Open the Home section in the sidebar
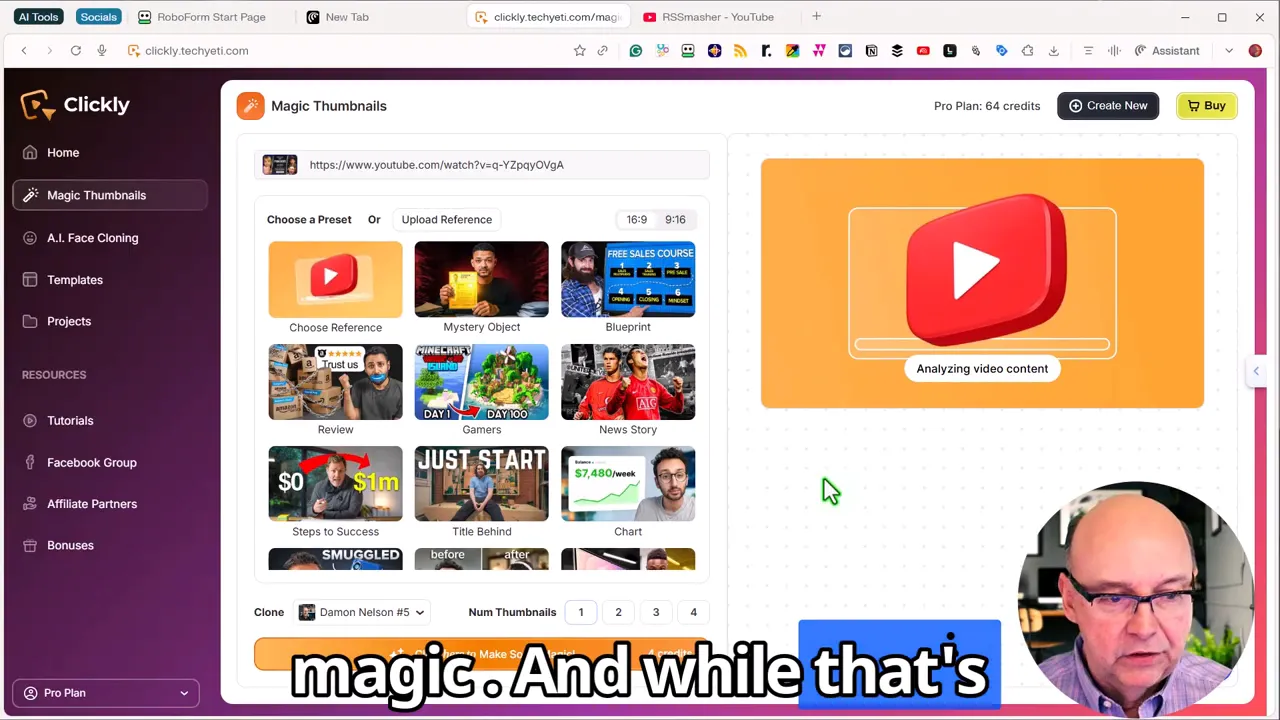 (x=63, y=152)
